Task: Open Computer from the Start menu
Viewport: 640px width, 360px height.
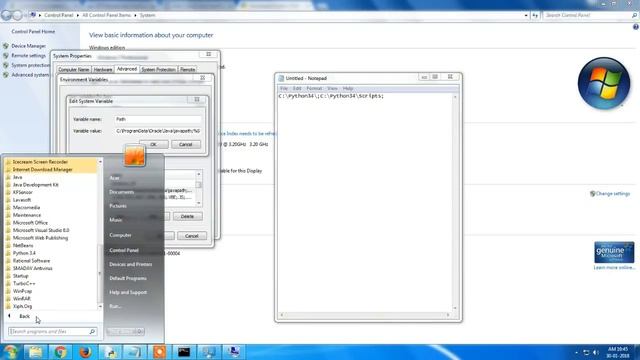Action: [120, 235]
